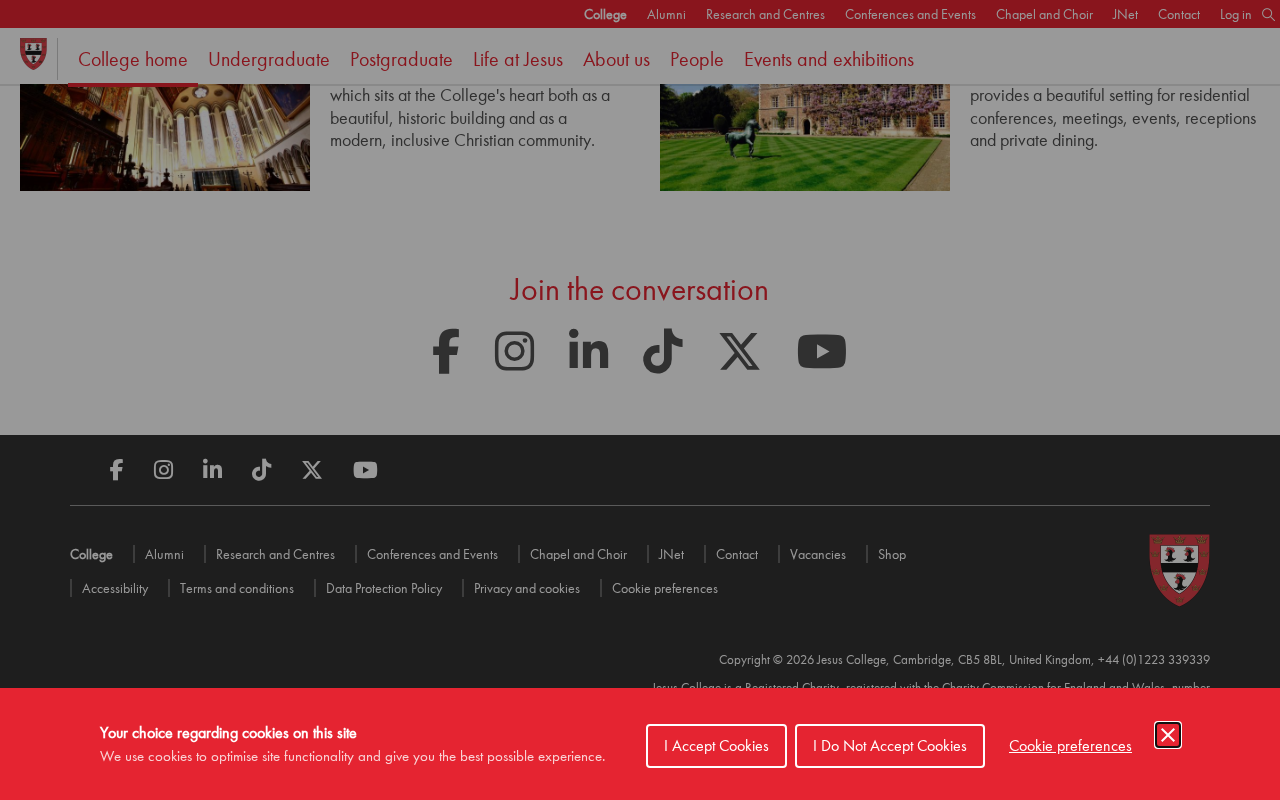
Task: Click the Jesus College crest logo in header
Action: 33,54
